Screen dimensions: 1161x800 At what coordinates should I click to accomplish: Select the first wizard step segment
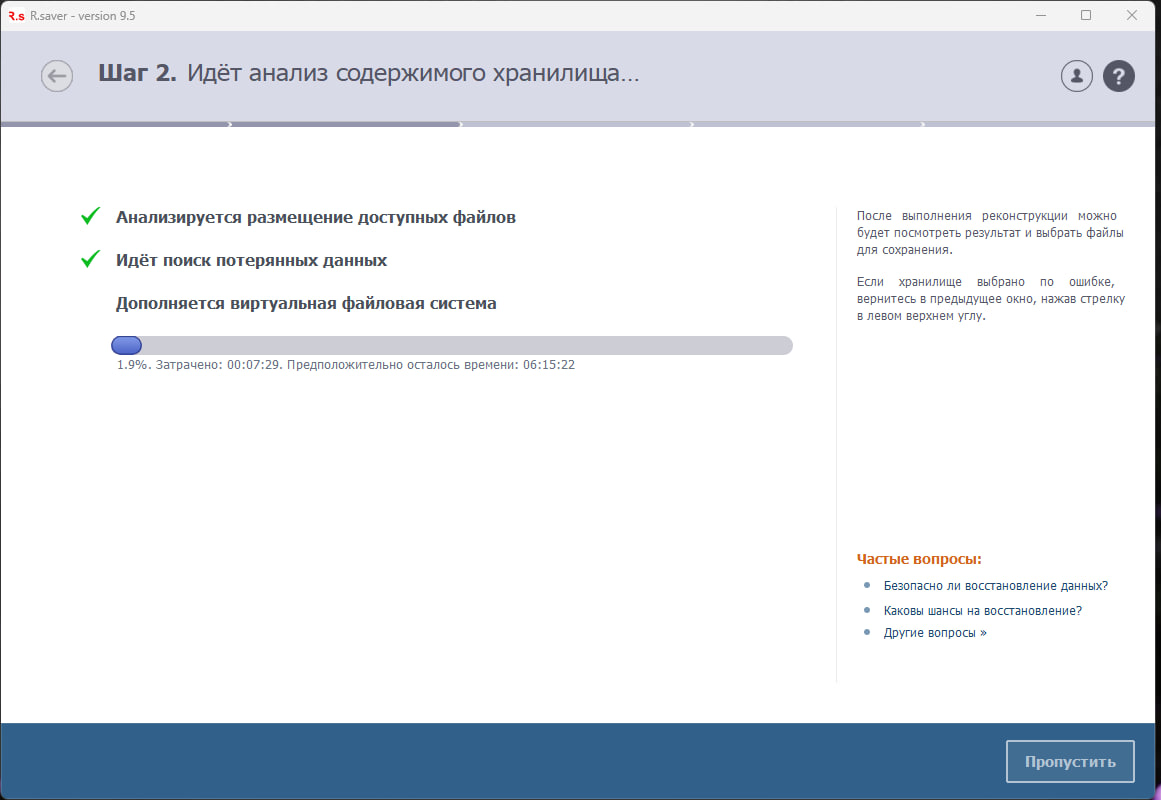coord(115,125)
